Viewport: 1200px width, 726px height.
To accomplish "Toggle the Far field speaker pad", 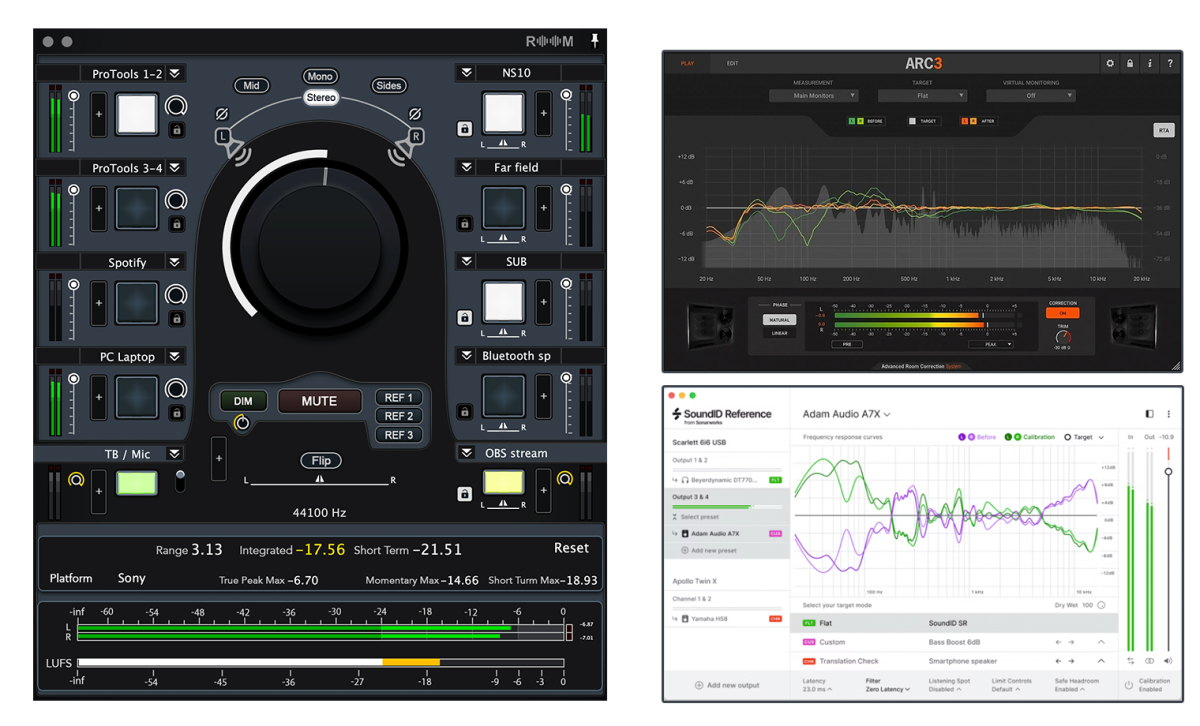I will tap(504, 208).
